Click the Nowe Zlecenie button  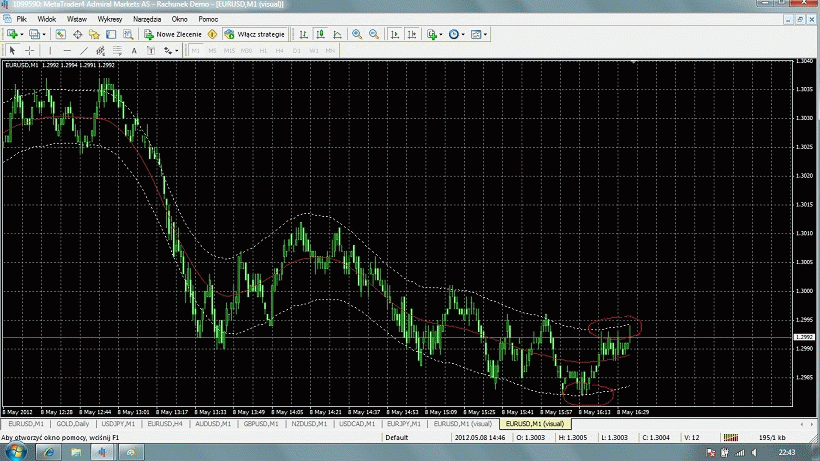[173, 34]
